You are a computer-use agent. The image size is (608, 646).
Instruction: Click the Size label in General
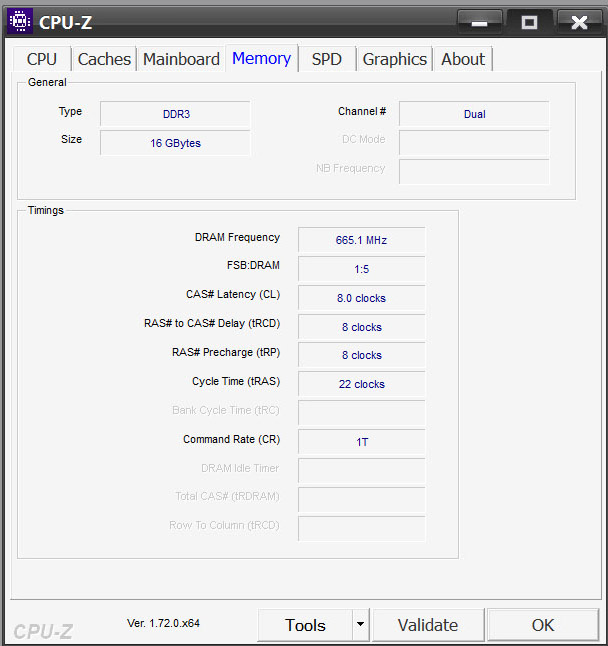(71, 139)
